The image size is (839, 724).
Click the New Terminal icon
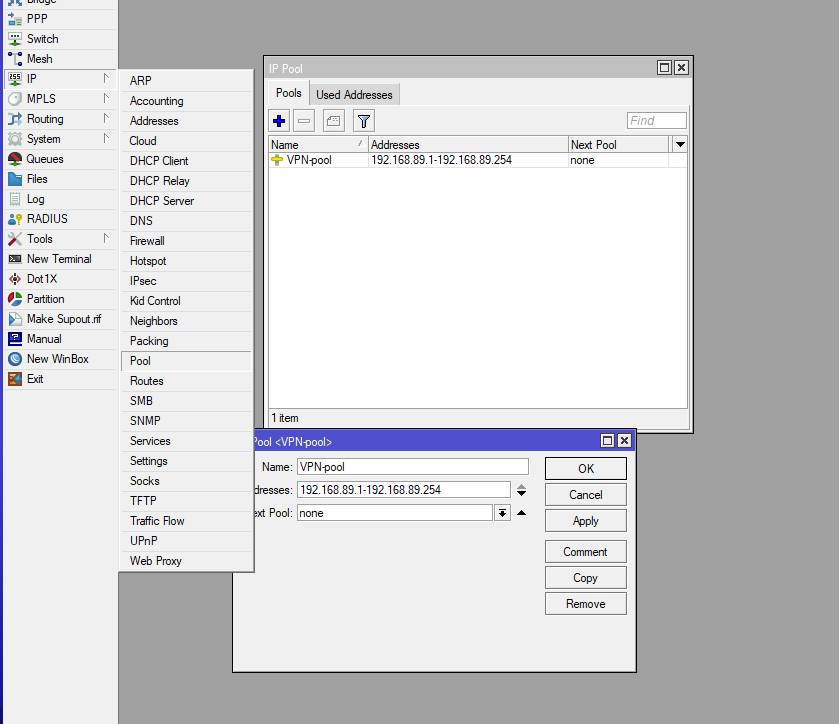click(x=15, y=259)
